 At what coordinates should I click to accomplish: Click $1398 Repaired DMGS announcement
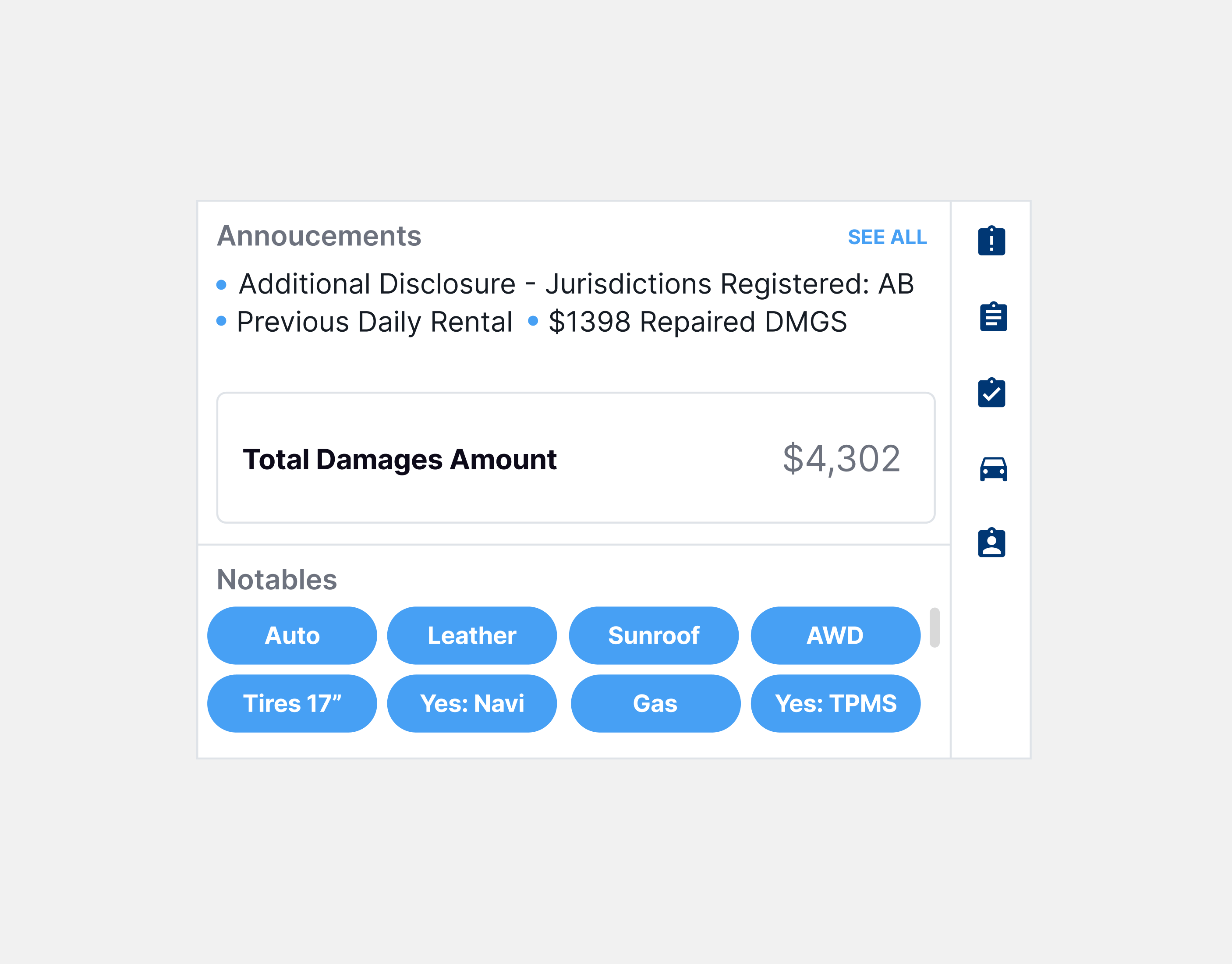tap(697, 322)
